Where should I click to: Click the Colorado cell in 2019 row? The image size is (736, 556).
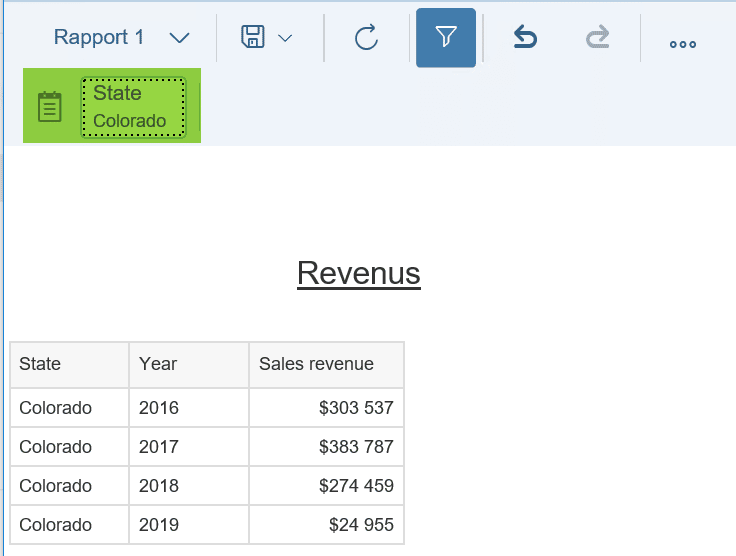tap(69, 525)
